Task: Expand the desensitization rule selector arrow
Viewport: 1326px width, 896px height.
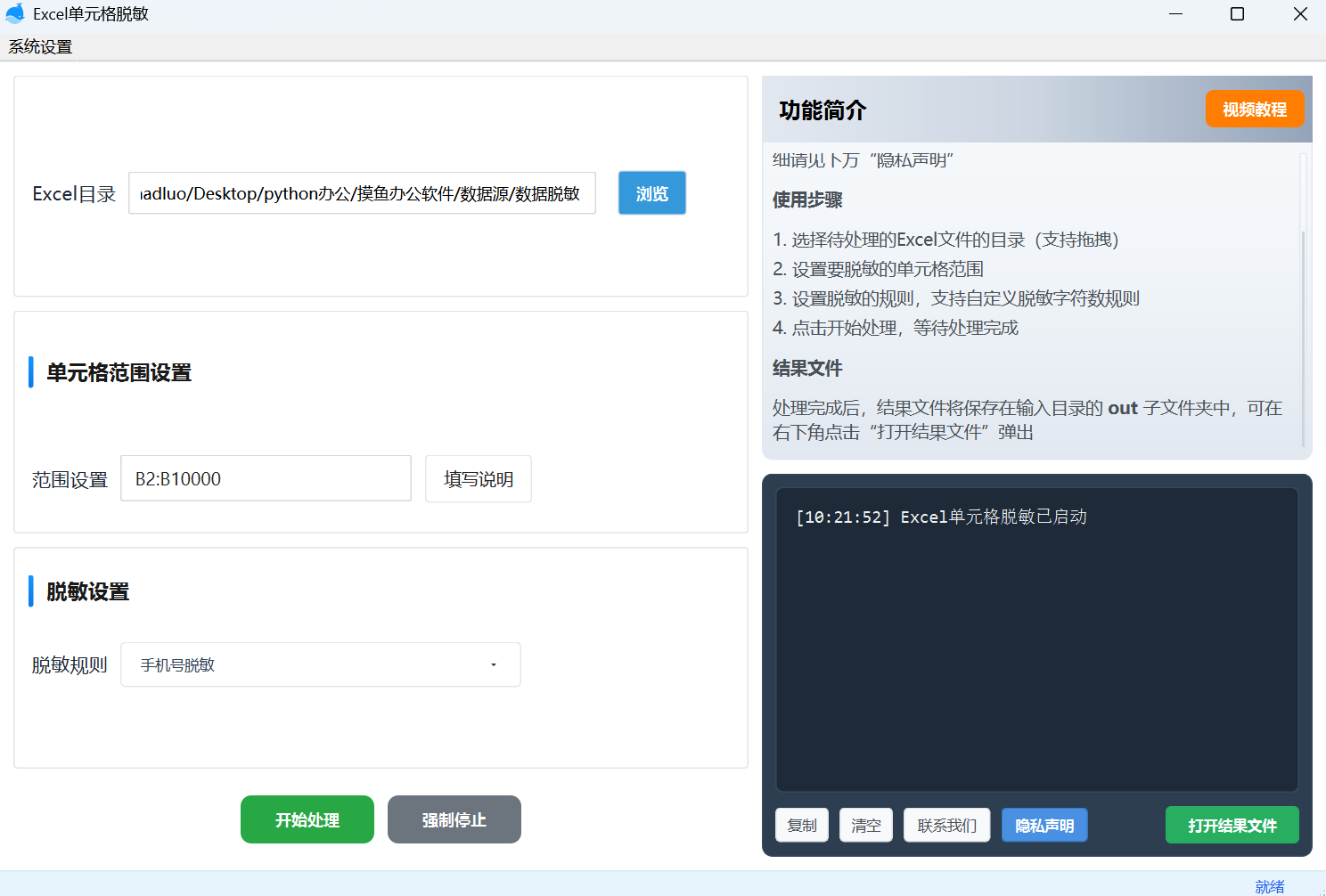Action: point(494,664)
